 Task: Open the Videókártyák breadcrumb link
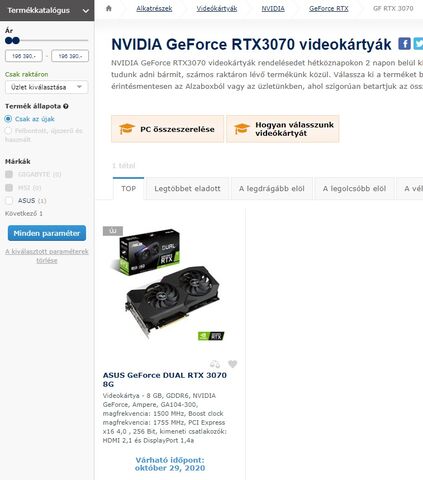click(x=217, y=9)
